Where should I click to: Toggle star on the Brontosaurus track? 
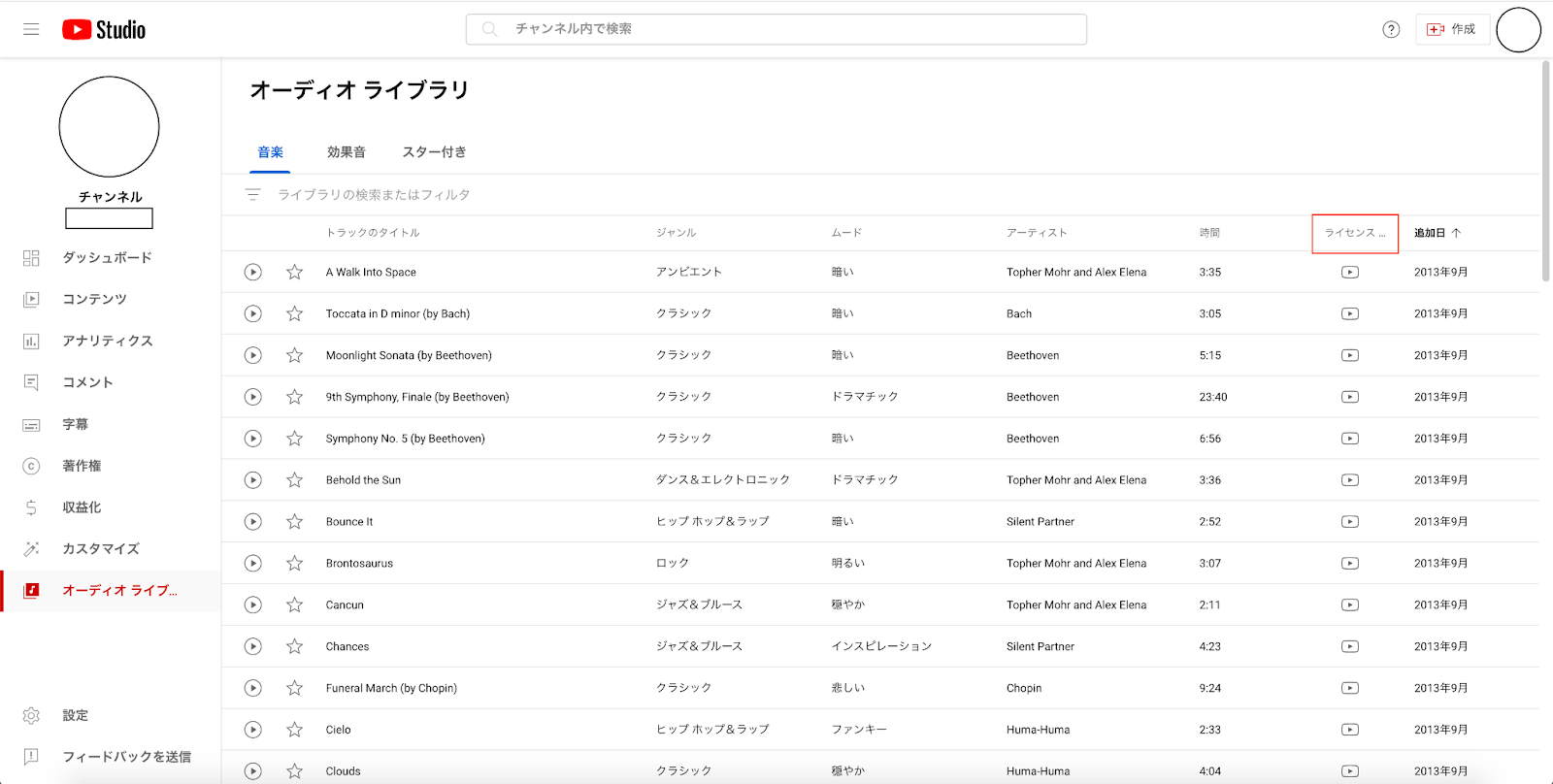point(294,564)
